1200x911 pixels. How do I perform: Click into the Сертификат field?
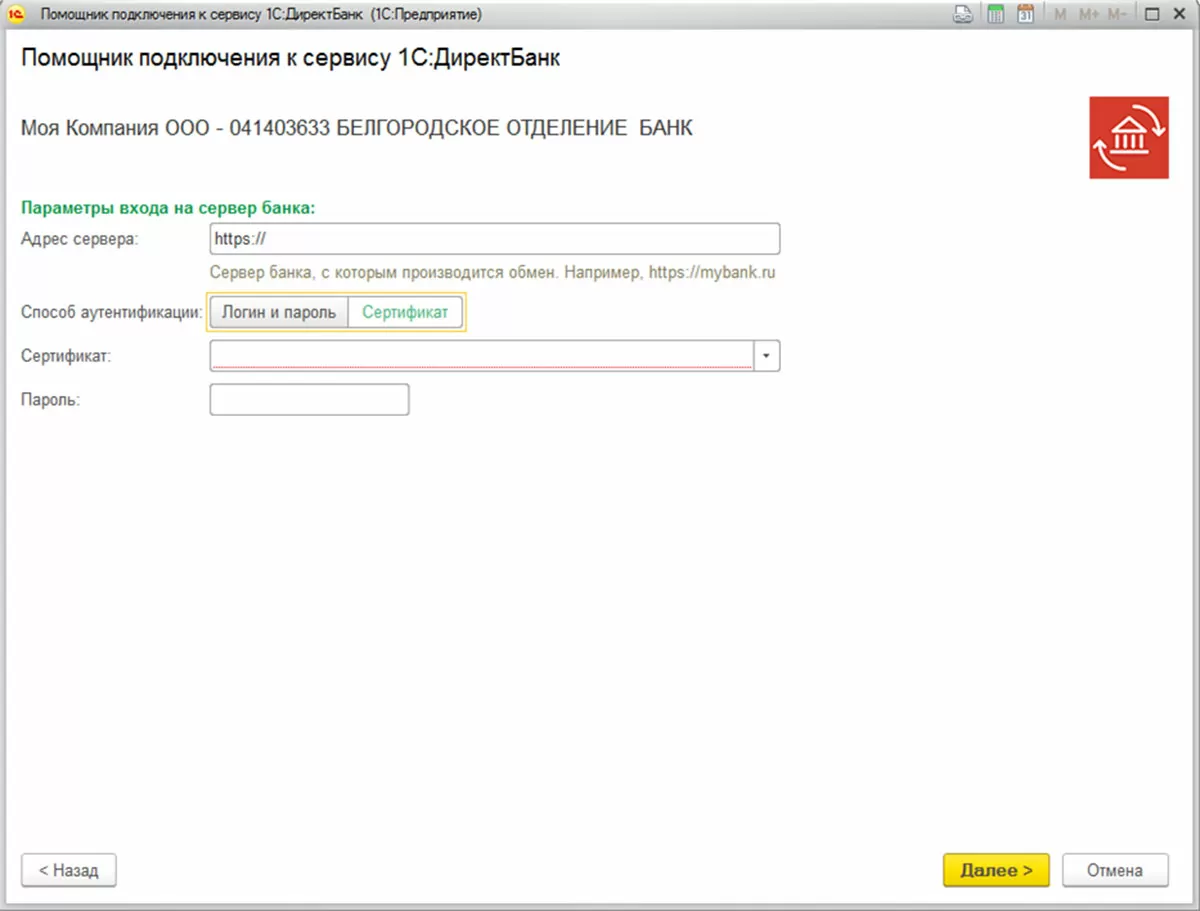tap(482, 356)
